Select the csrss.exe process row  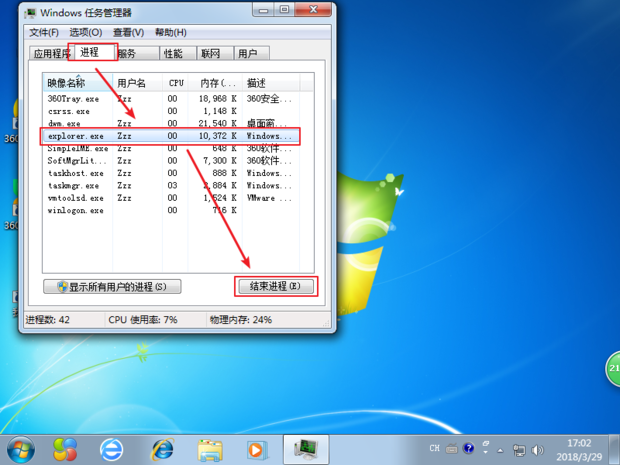click(171, 111)
